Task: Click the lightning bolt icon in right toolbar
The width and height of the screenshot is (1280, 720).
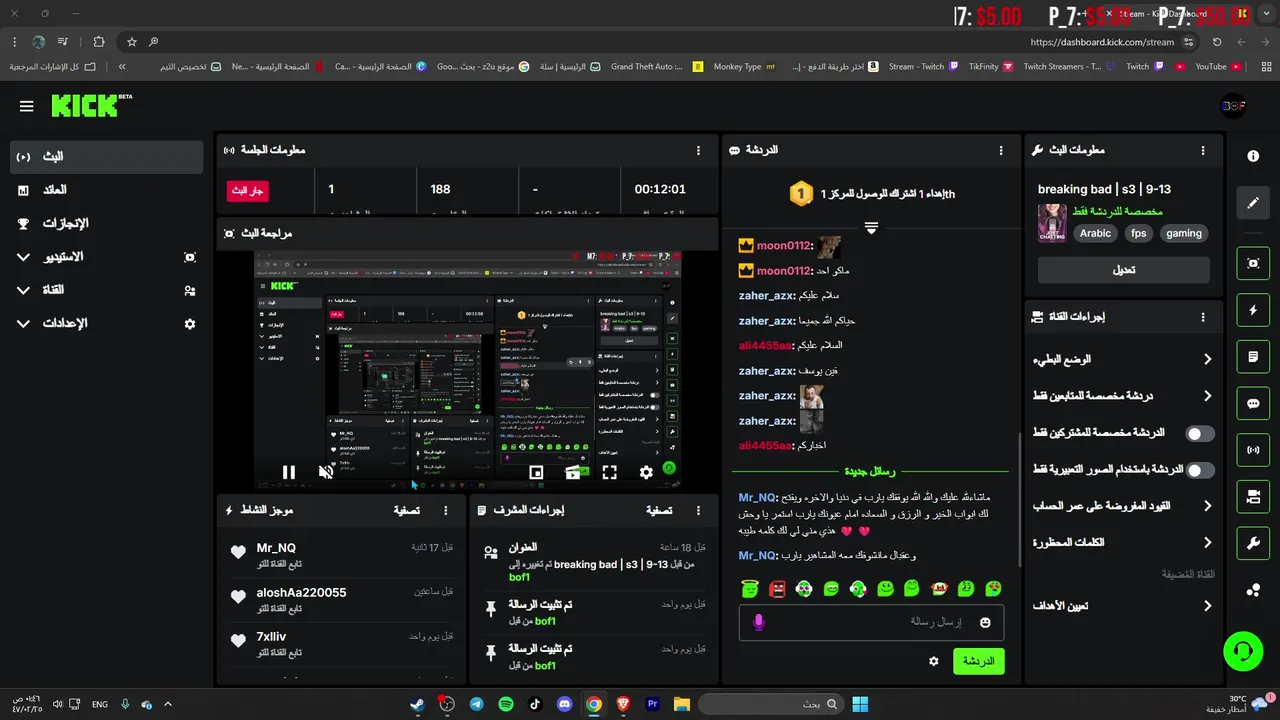Action: tap(1253, 310)
